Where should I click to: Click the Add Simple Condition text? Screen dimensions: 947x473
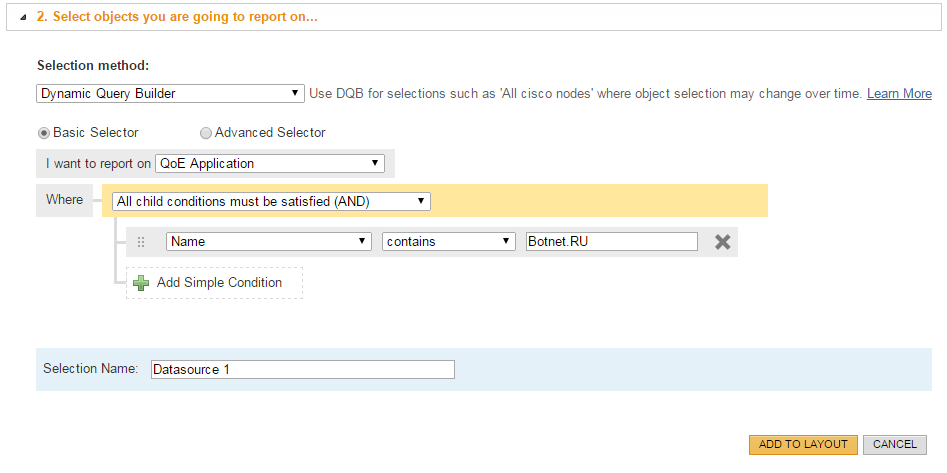(x=219, y=283)
